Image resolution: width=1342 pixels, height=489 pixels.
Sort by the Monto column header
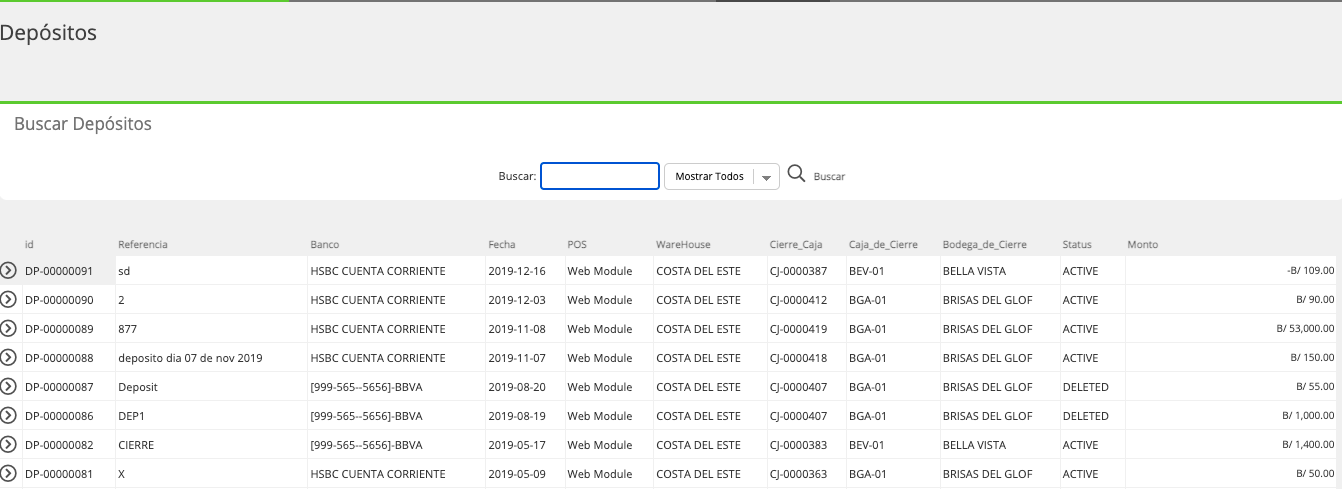1143,244
